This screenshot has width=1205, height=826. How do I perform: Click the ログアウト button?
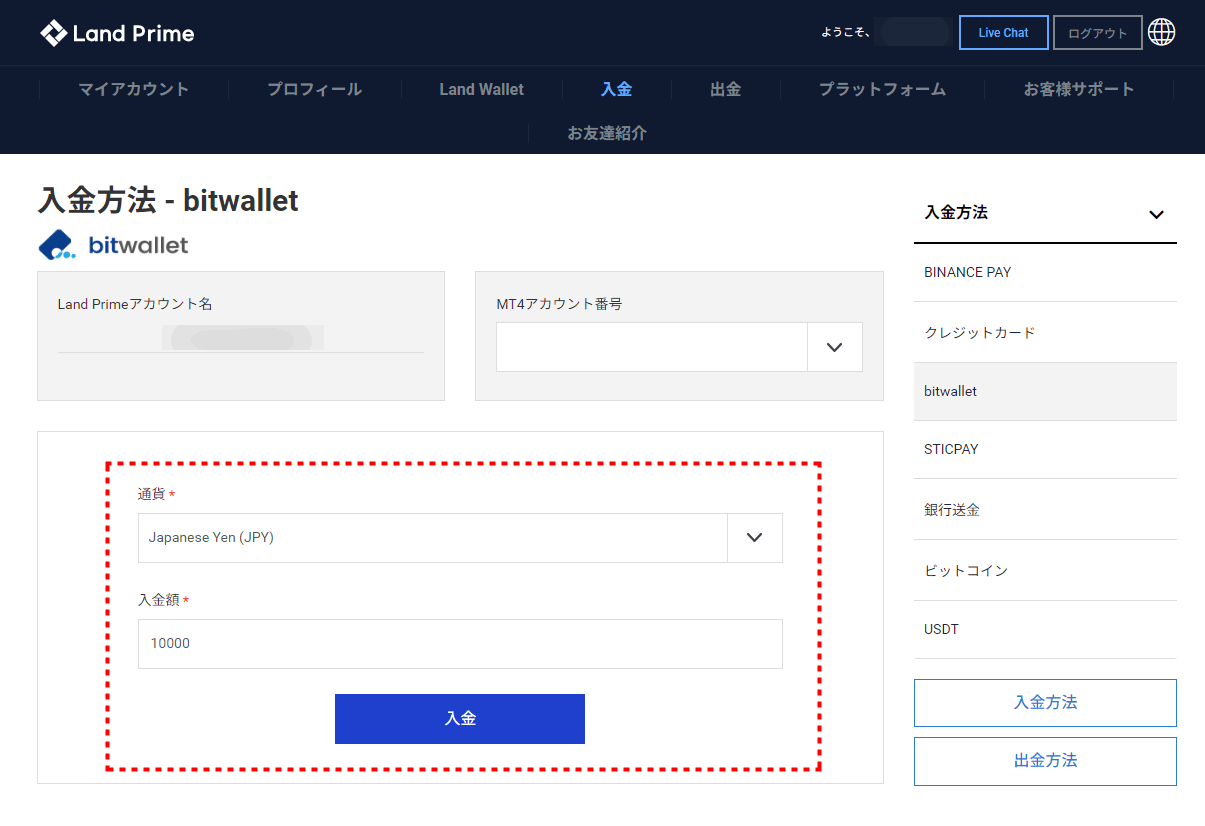click(1097, 32)
